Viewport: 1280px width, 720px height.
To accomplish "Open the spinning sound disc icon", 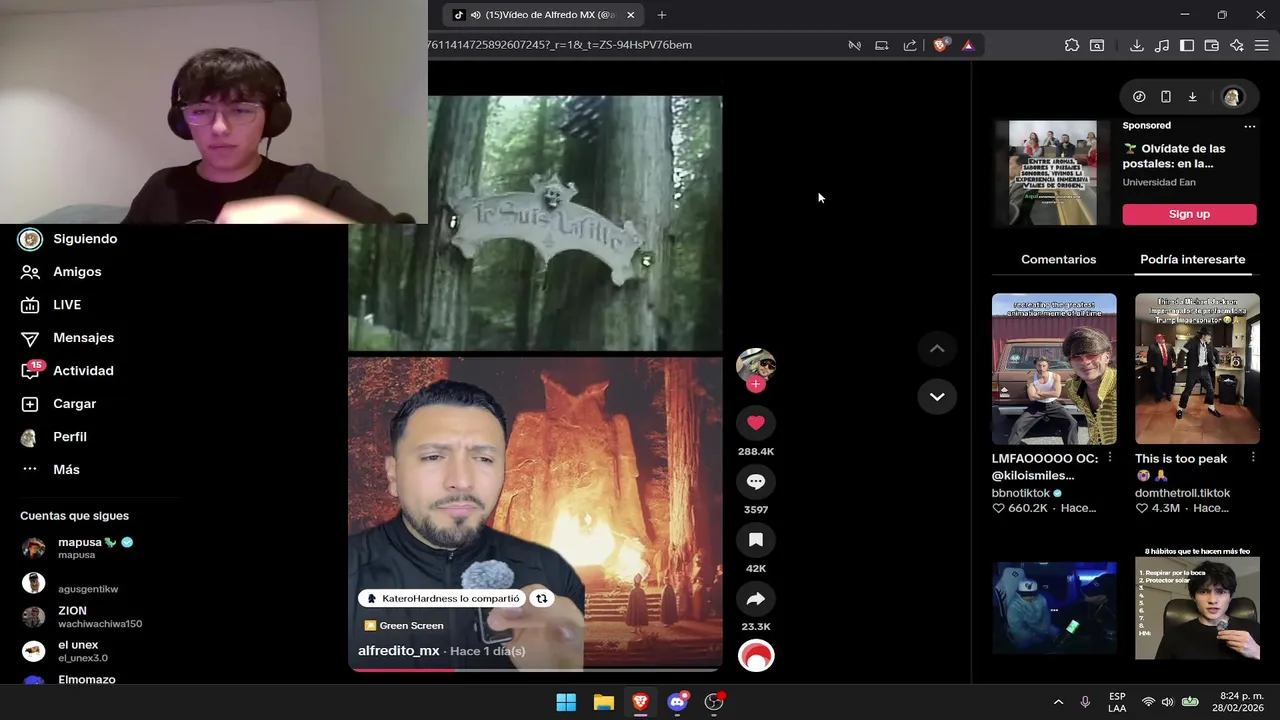I will (756, 656).
